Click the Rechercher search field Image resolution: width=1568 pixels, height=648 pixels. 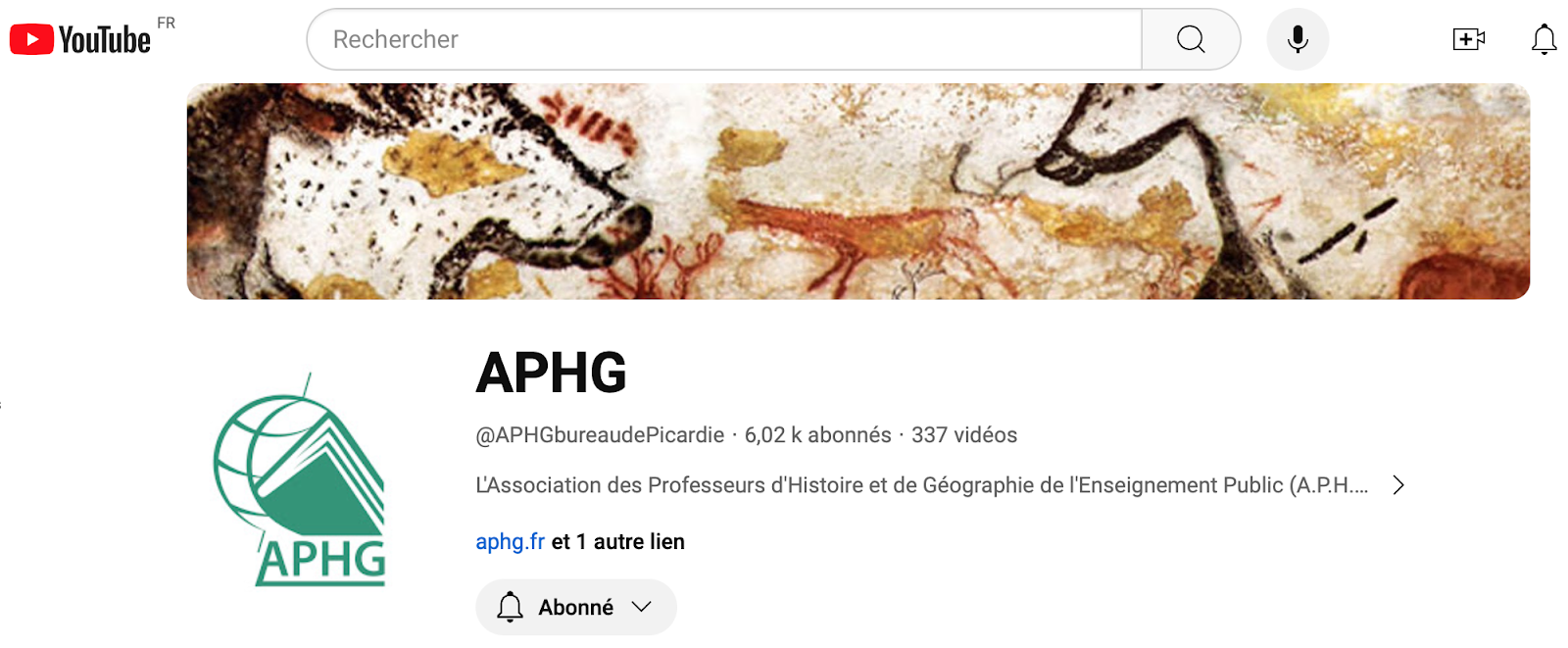pyautogui.click(x=724, y=39)
